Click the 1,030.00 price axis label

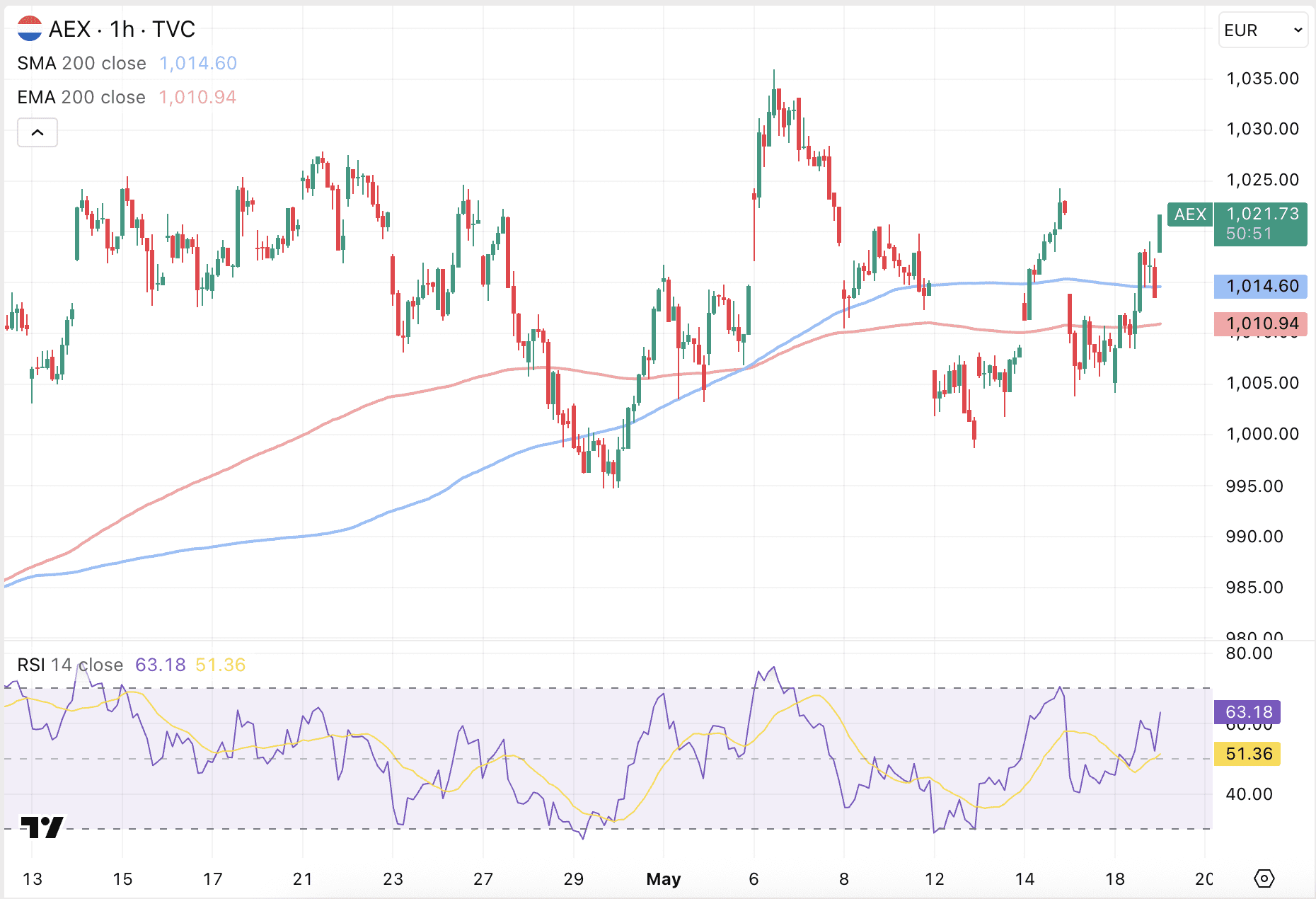pyautogui.click(x=1262, y=129)
